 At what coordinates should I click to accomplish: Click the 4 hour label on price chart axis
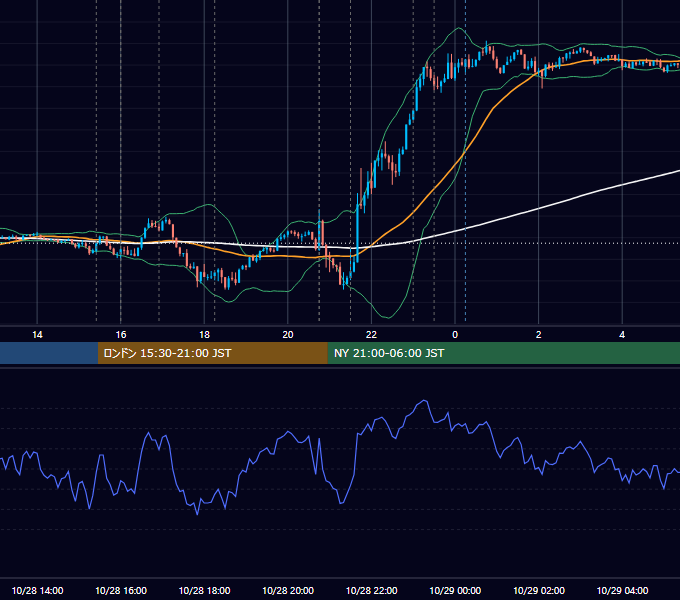[622, 335]
